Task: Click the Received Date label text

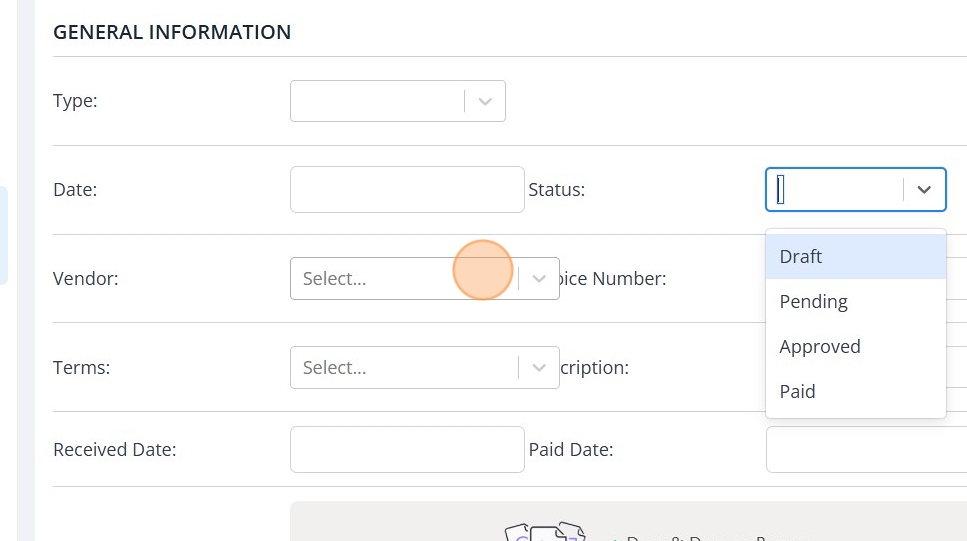Action: click(x=114, y=450)
